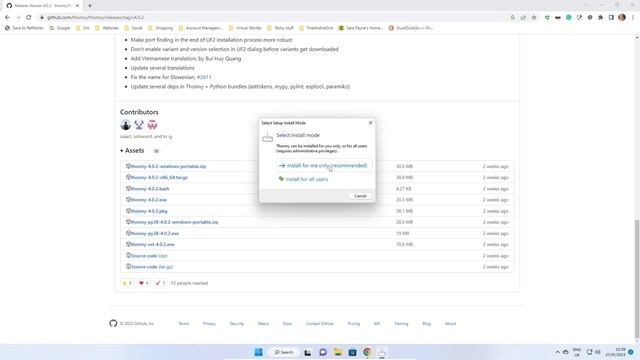The image size is (640, 360).
Task: Download thonny-4.0.2-x86_64.tar.gz asset
Action: point(159,178)
